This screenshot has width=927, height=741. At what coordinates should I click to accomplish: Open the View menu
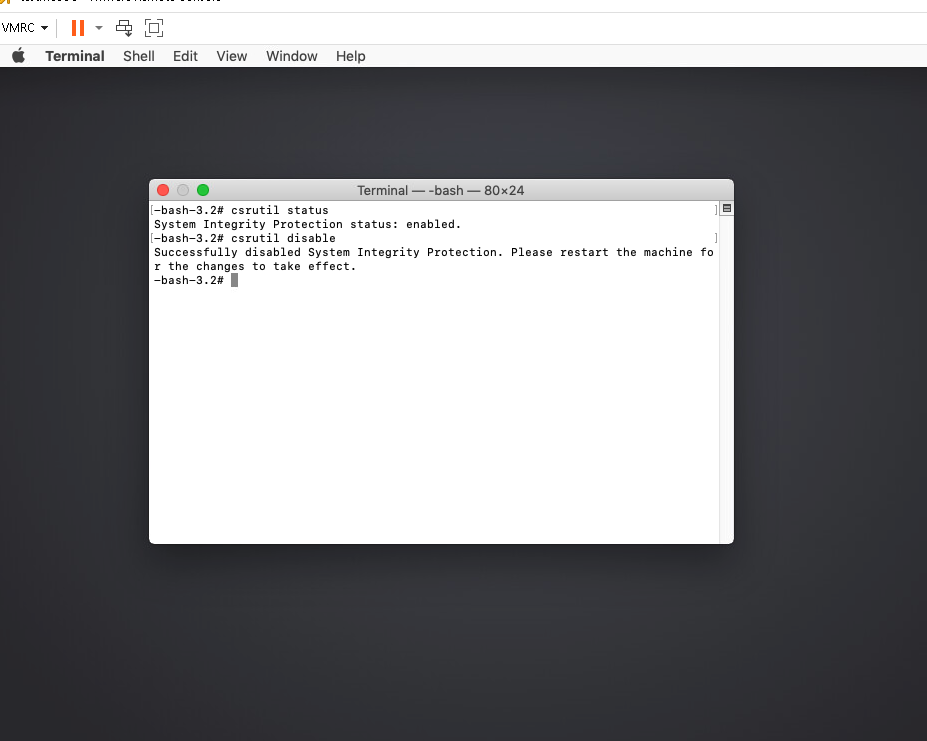(x=231, y=56)
